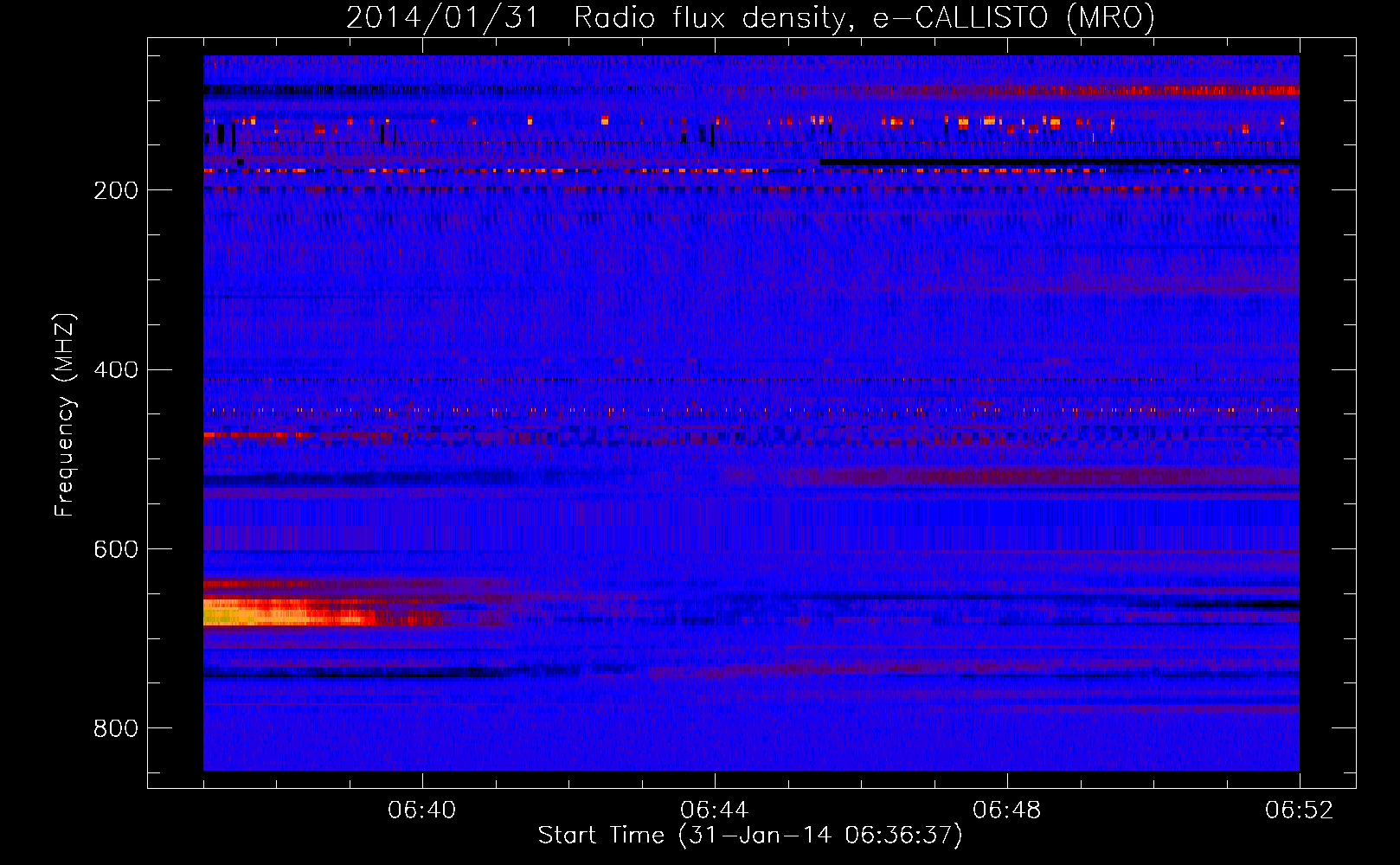Click the 06:48 time axis label
Image resolution: width=1400 pixels, height=865 pixels.
click(x=1007, y=811)
